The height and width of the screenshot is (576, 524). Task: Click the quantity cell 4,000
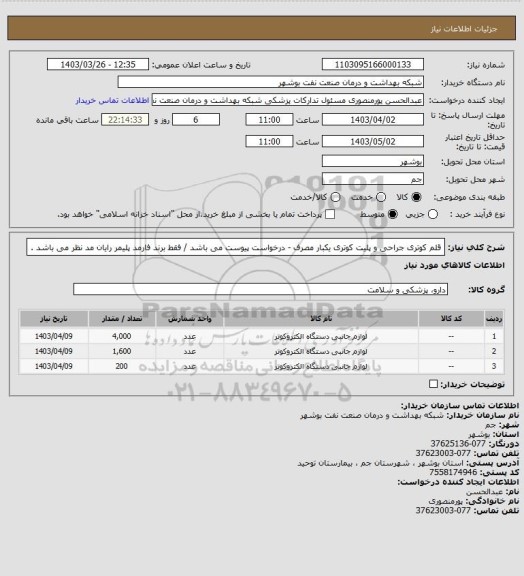122,336
